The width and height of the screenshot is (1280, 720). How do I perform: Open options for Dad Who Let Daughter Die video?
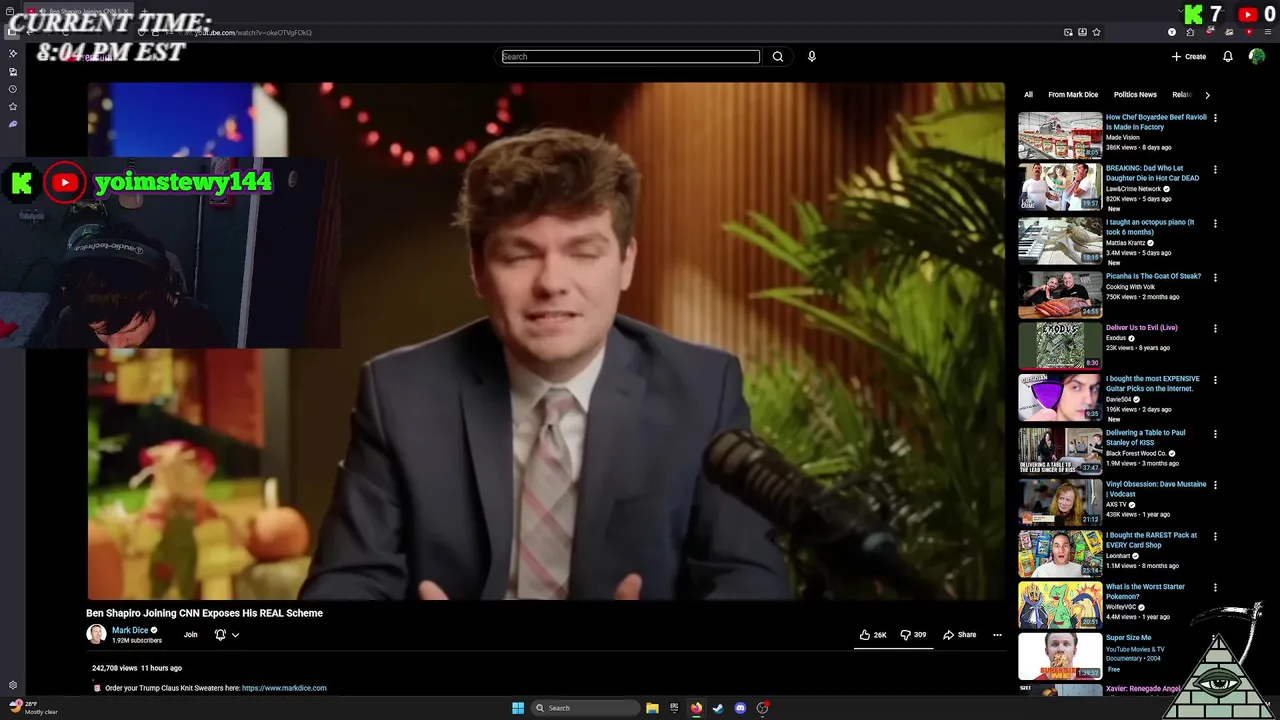1215,169
